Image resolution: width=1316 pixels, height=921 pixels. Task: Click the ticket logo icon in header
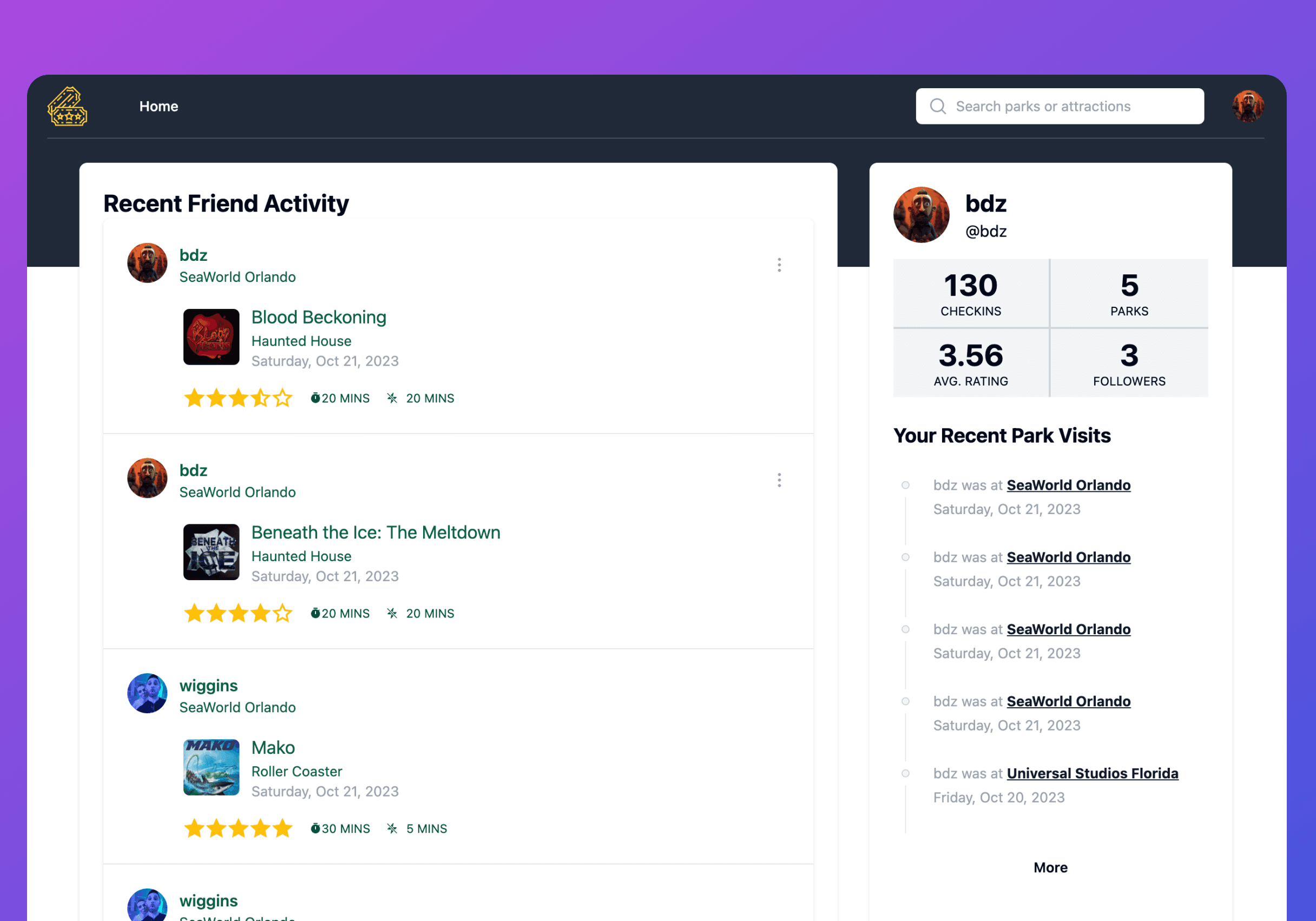(x=67, y=106)
